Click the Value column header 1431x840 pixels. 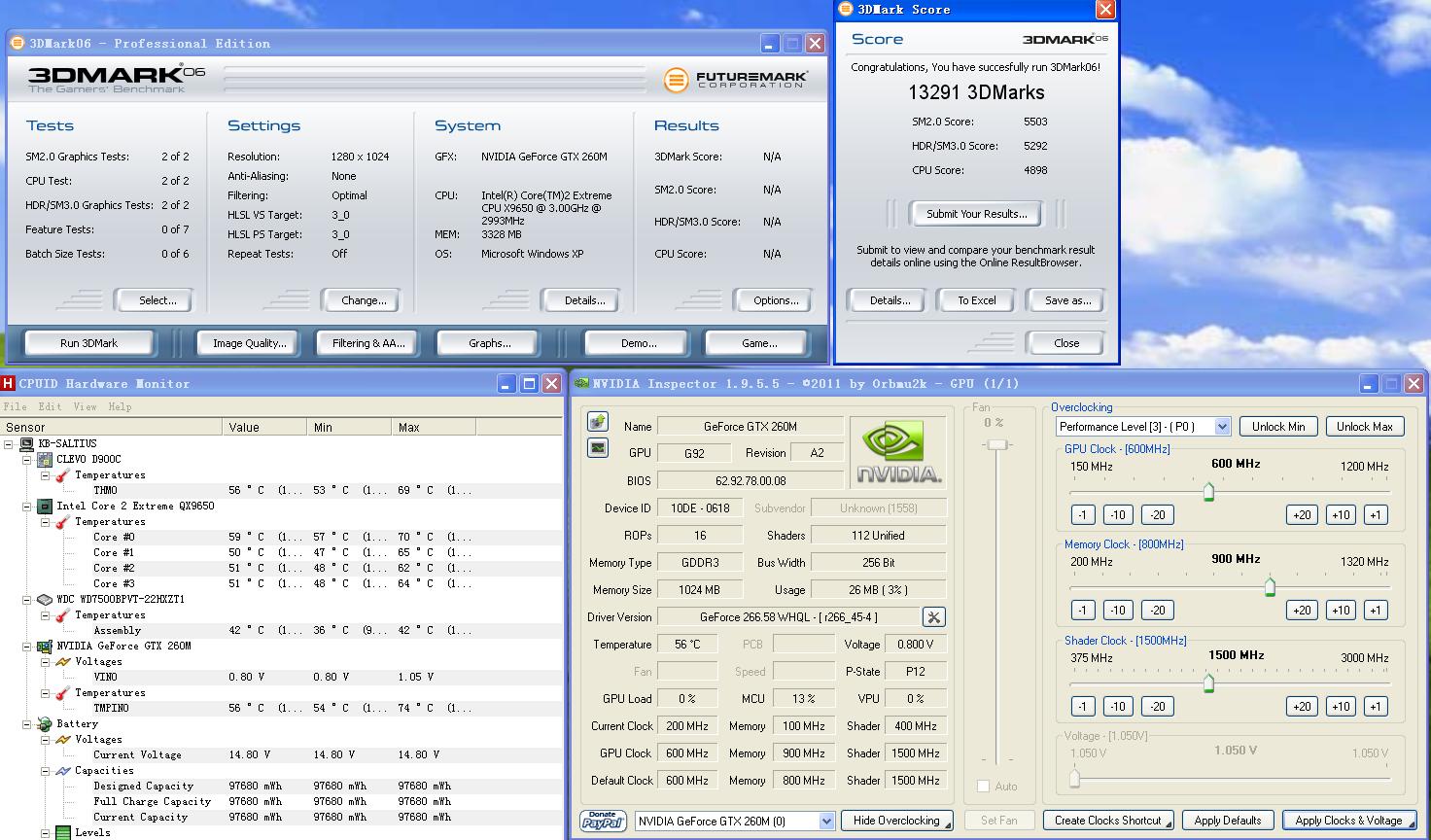point(265,427)
